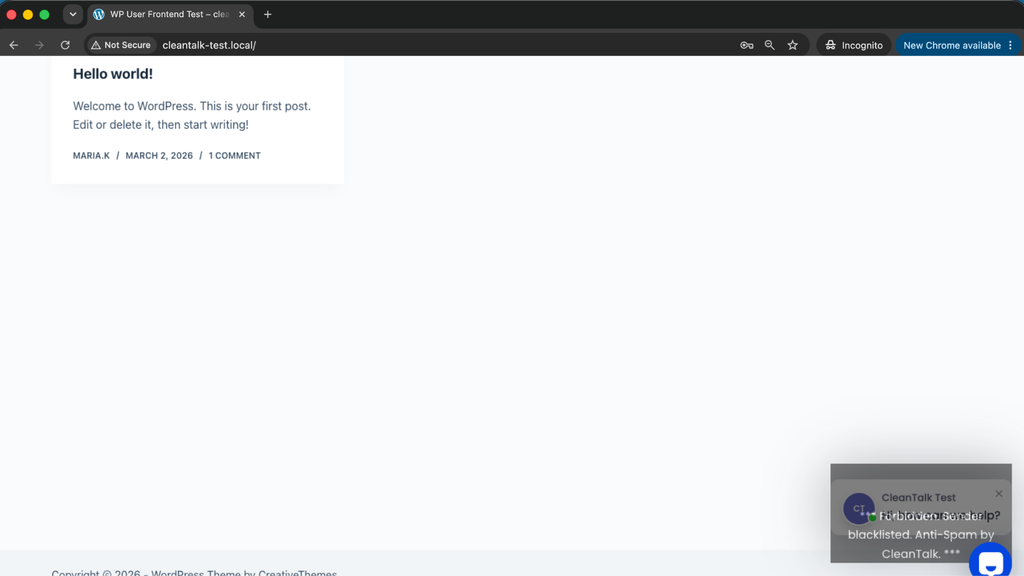Click the zoom magnifier icon in address bar
The image size is (1024, 576).
point(769,45)
